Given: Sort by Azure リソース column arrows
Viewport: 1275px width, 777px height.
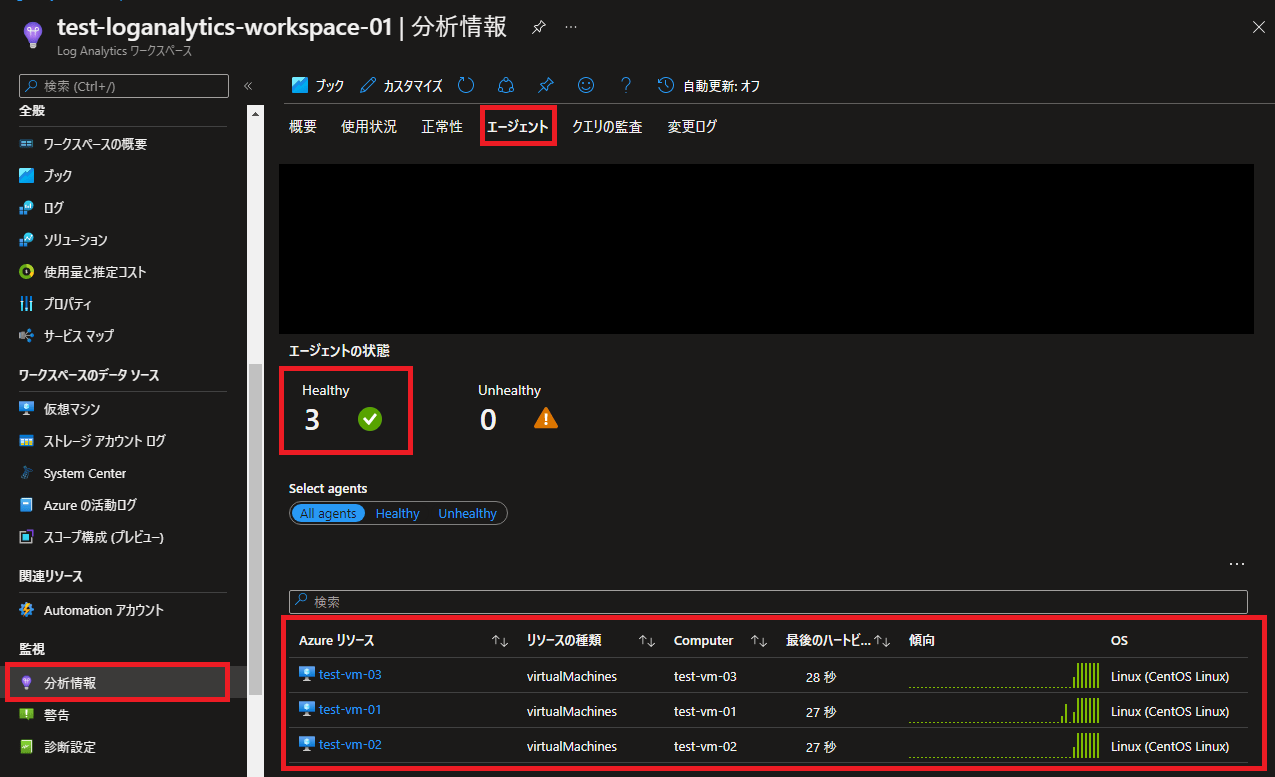Looking at the screenshot, I should (501, 641).
